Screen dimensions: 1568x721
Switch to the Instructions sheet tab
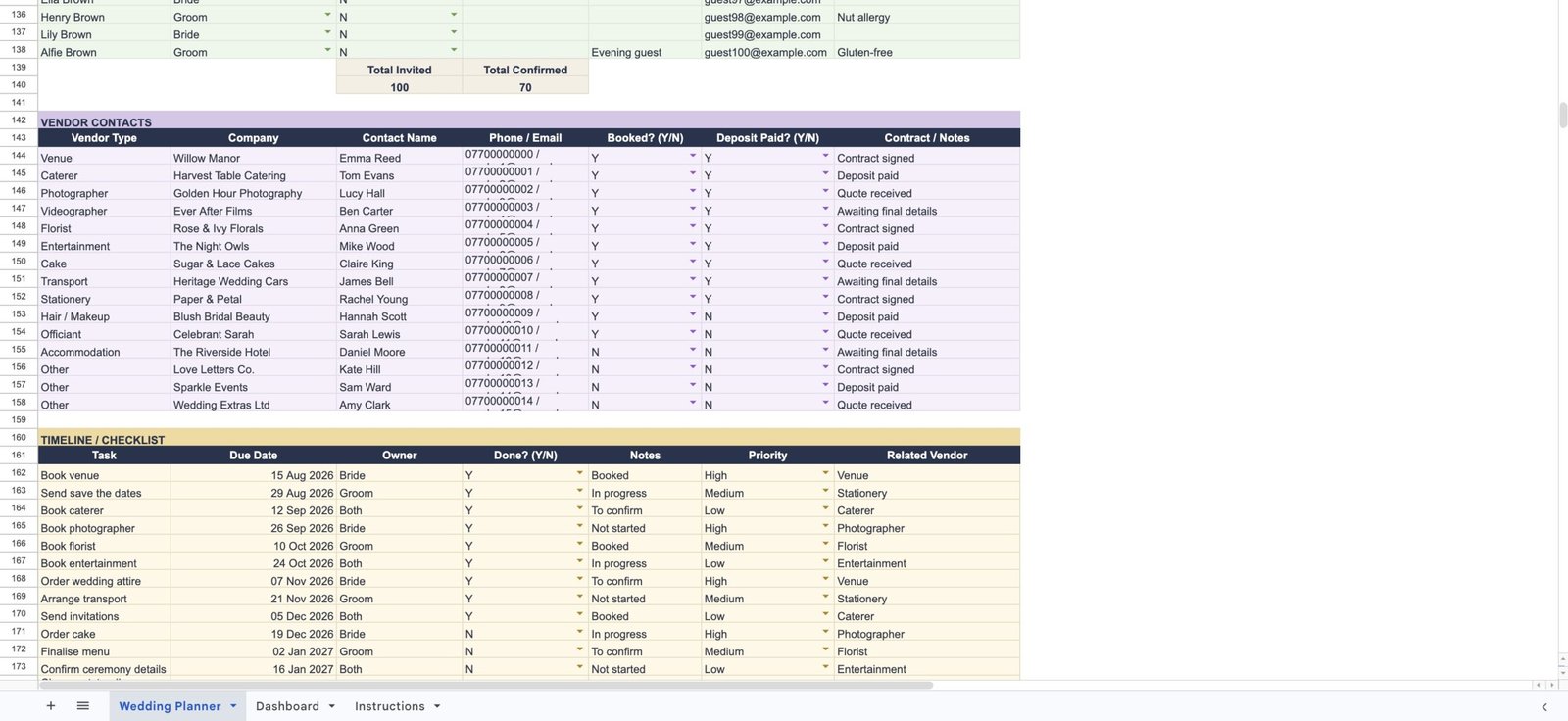[x=389, y=706]
